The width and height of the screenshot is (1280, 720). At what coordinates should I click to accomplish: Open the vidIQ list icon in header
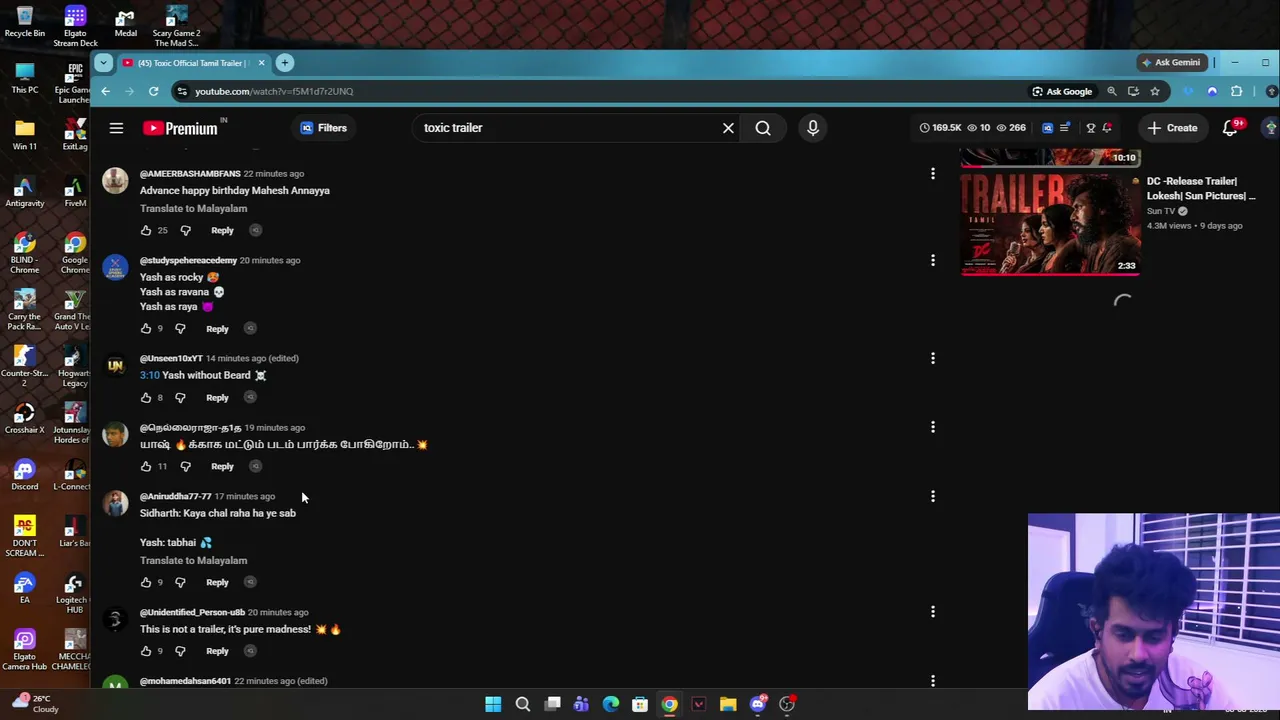click(1065, 128)
